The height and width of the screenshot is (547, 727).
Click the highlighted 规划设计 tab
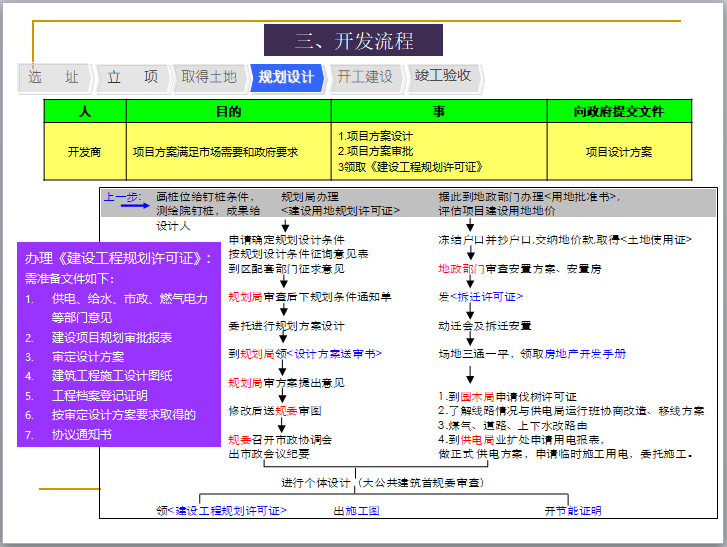pyautogui.click(x=286, y=78)
